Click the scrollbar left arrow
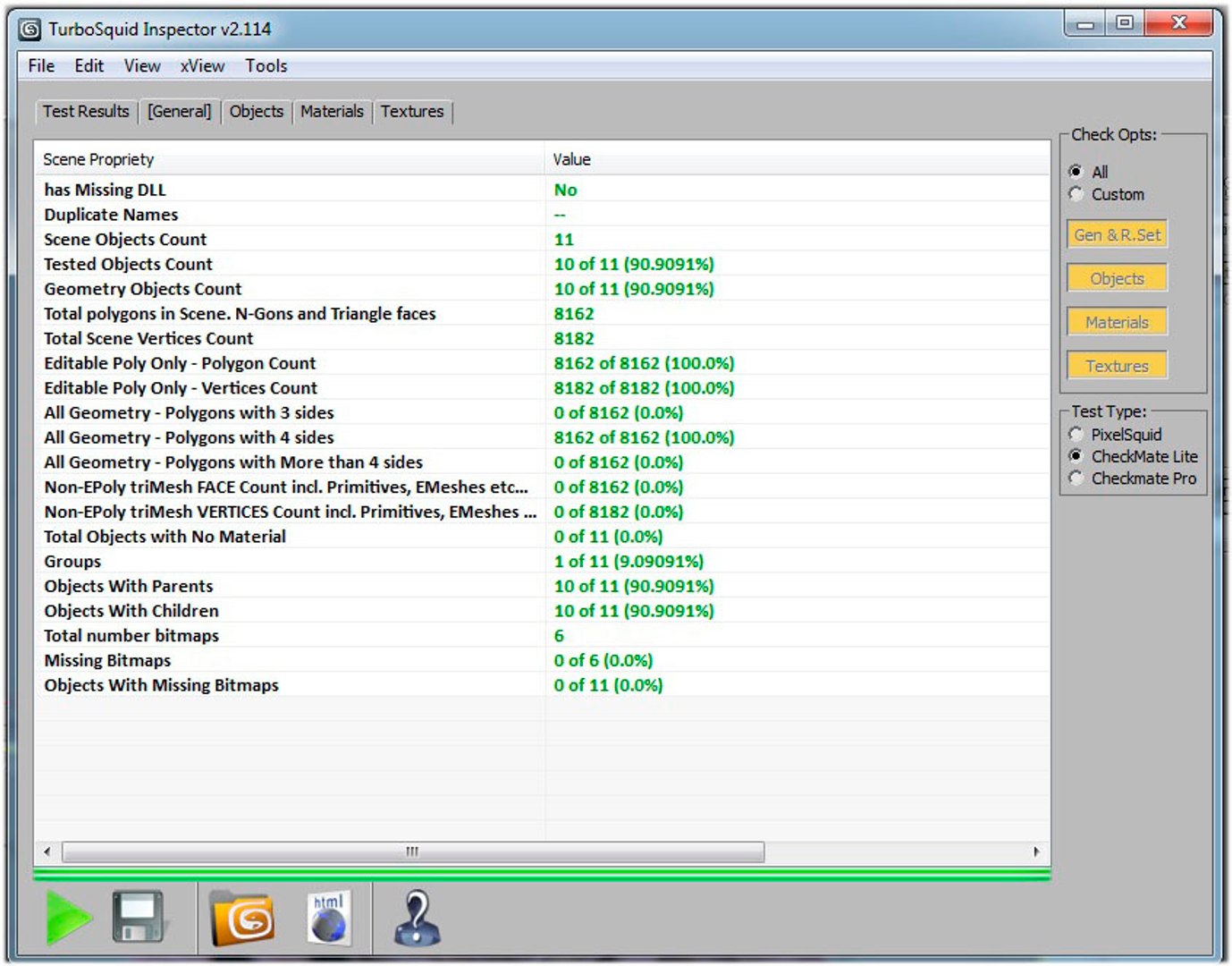Screen dimensions: 1232x966 pos(47,852)
